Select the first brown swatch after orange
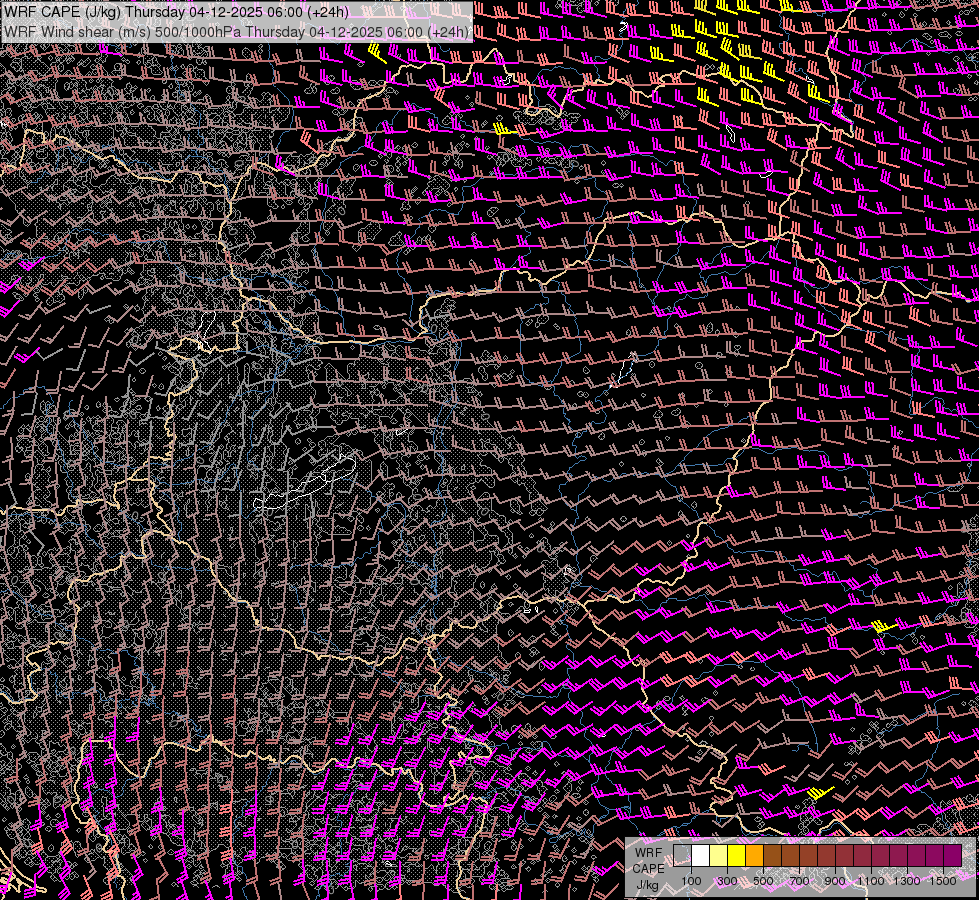979x900 pixels. (x=772, y=856)
